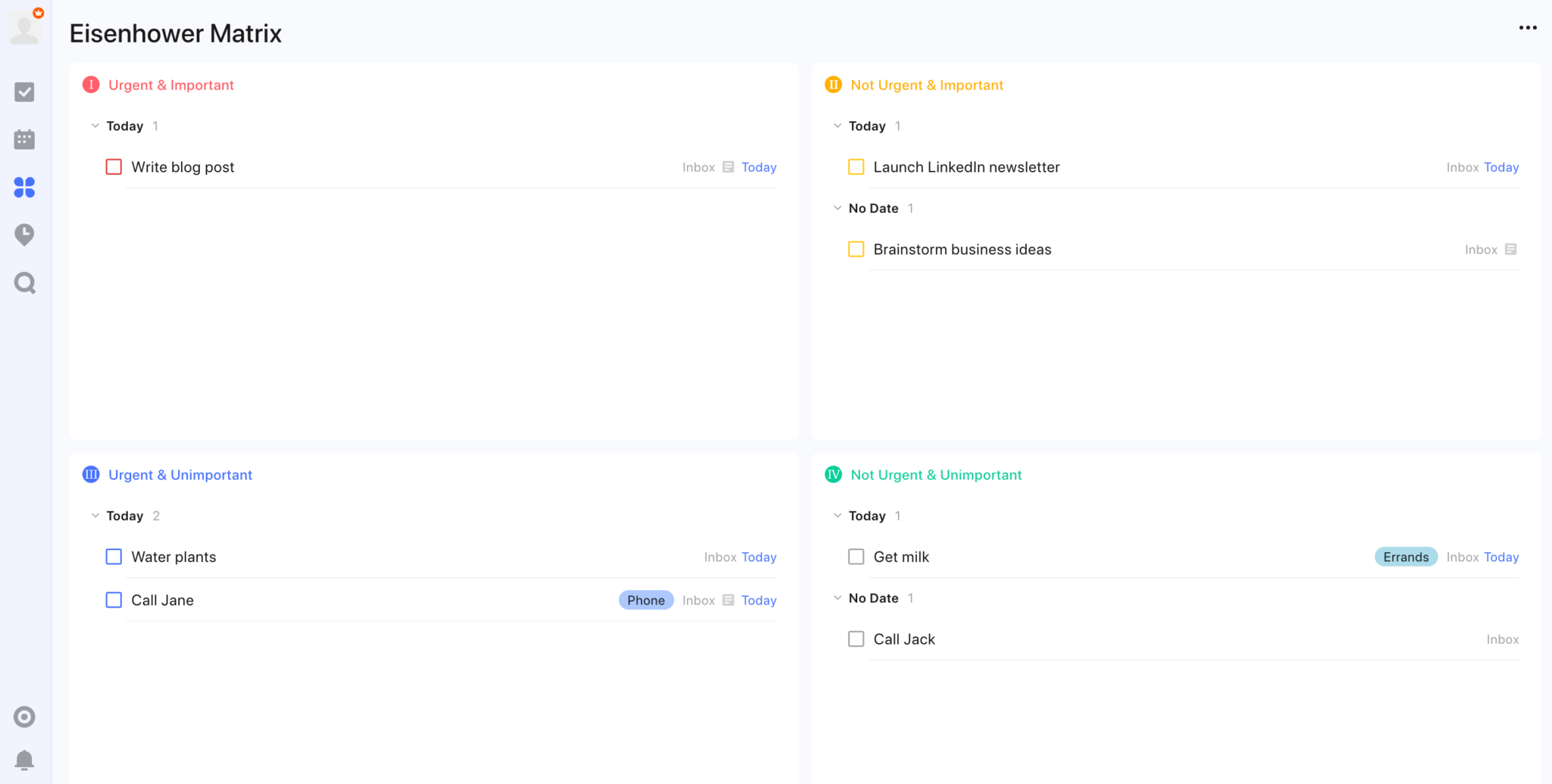Mark Write blog post as complete
The height and width of the screenshot is (784, 1552).
114,167
